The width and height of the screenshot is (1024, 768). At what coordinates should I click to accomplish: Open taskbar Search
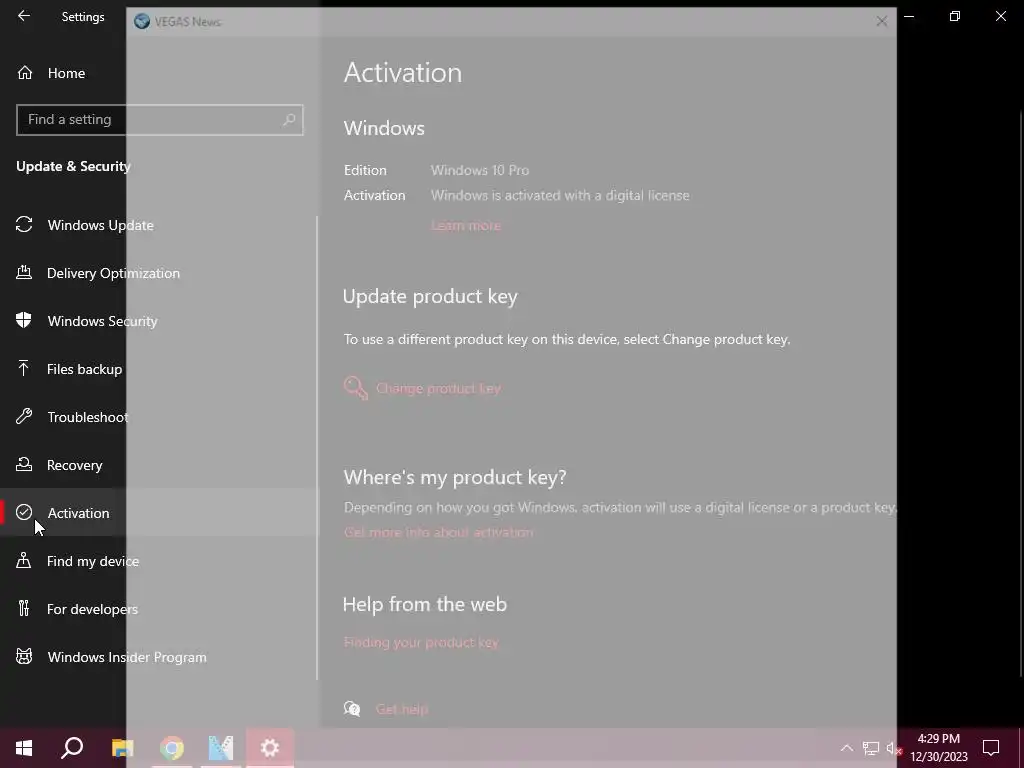coord(72,748)
